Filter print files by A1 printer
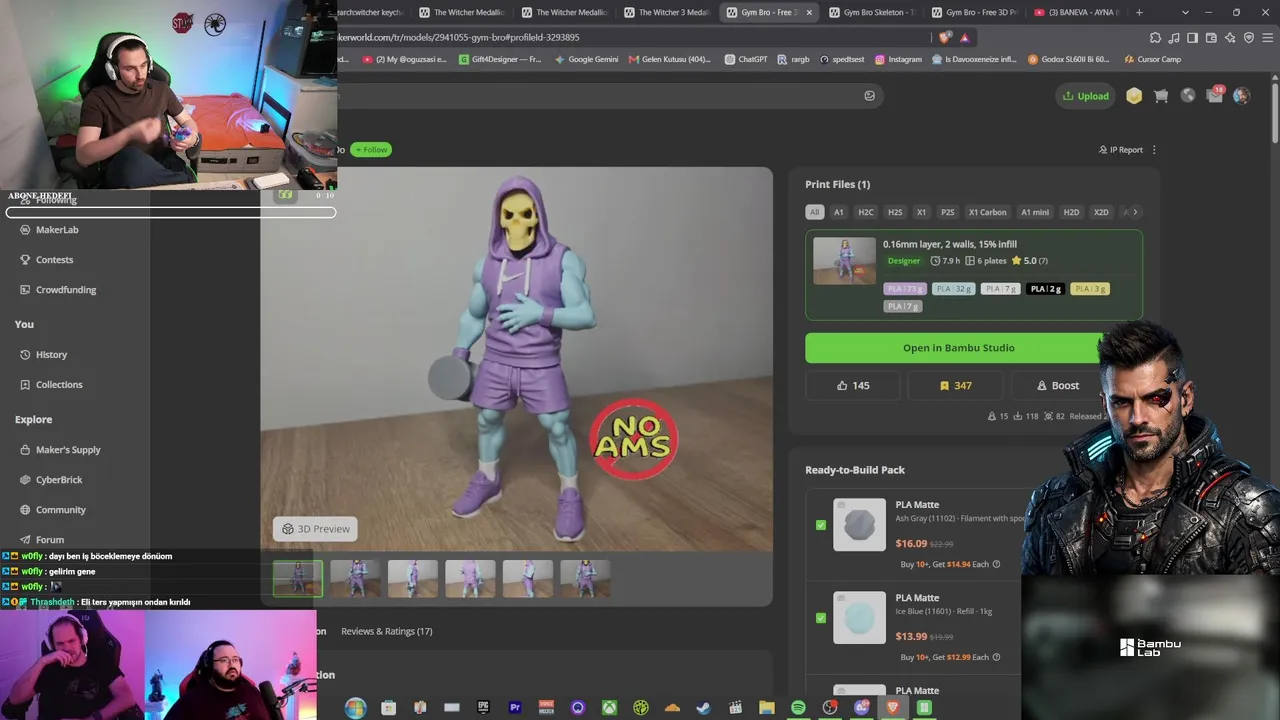The width and height of the screenshot is (1280, 720). (x=839, y=212)
